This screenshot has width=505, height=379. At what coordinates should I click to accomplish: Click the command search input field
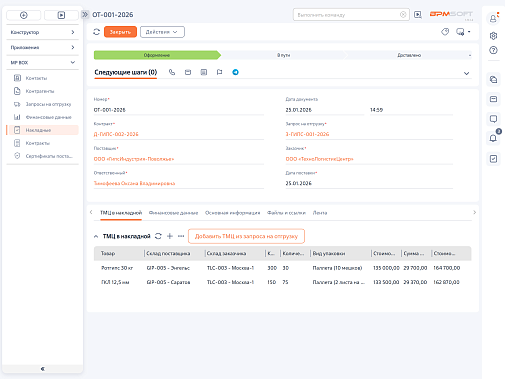pos(347,15)
